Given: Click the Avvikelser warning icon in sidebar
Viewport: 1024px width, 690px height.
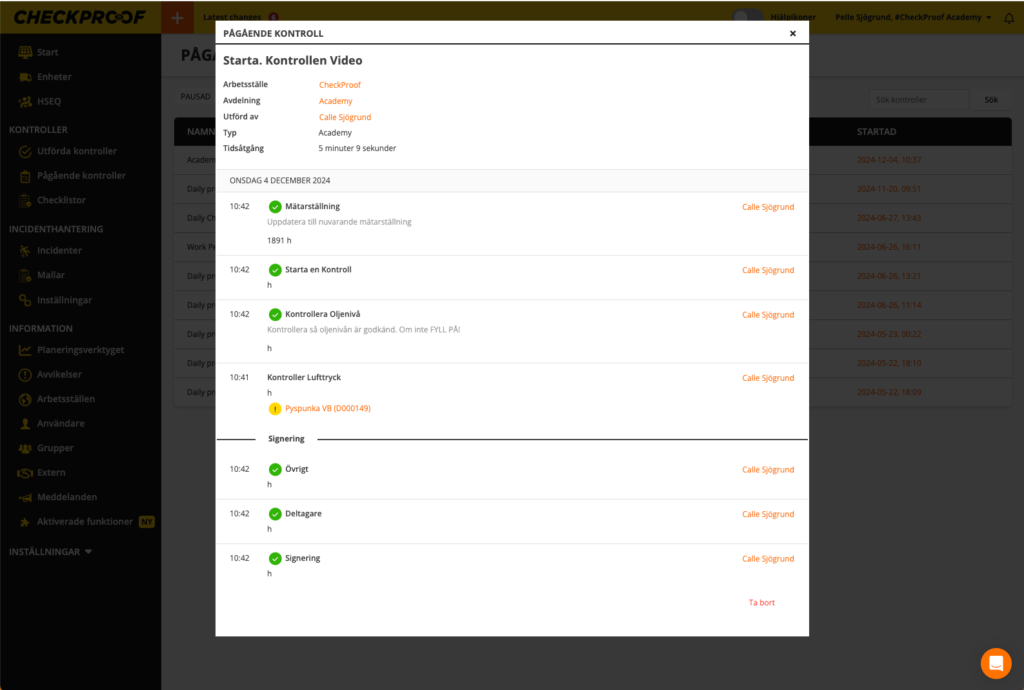Looking at the screenshot, I should pos(25,375).
